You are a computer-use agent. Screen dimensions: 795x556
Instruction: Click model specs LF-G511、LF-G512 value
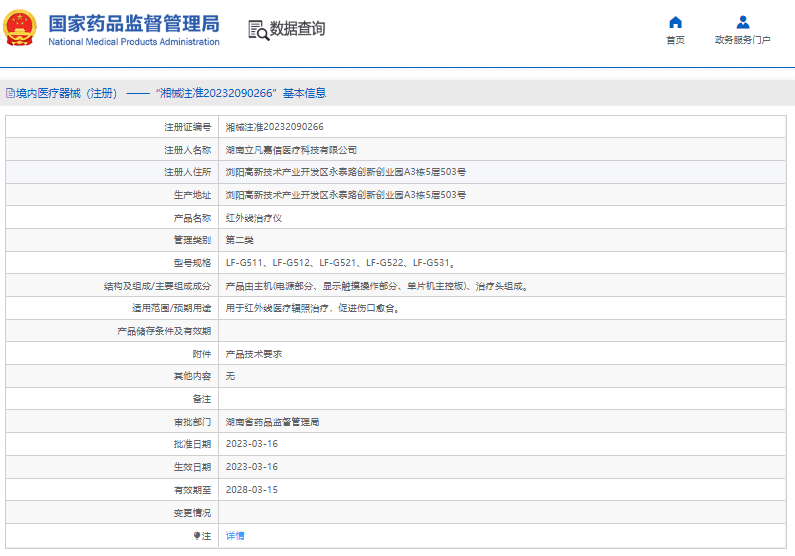[340, 263]
